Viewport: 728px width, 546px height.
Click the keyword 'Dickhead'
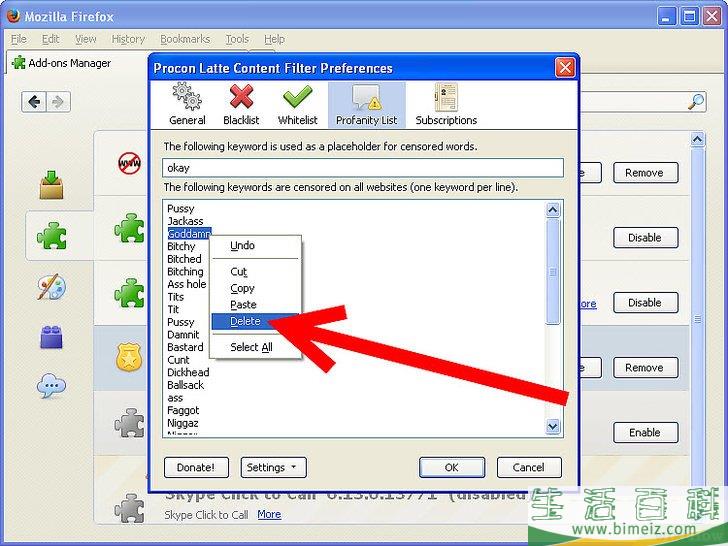[188, 372]
